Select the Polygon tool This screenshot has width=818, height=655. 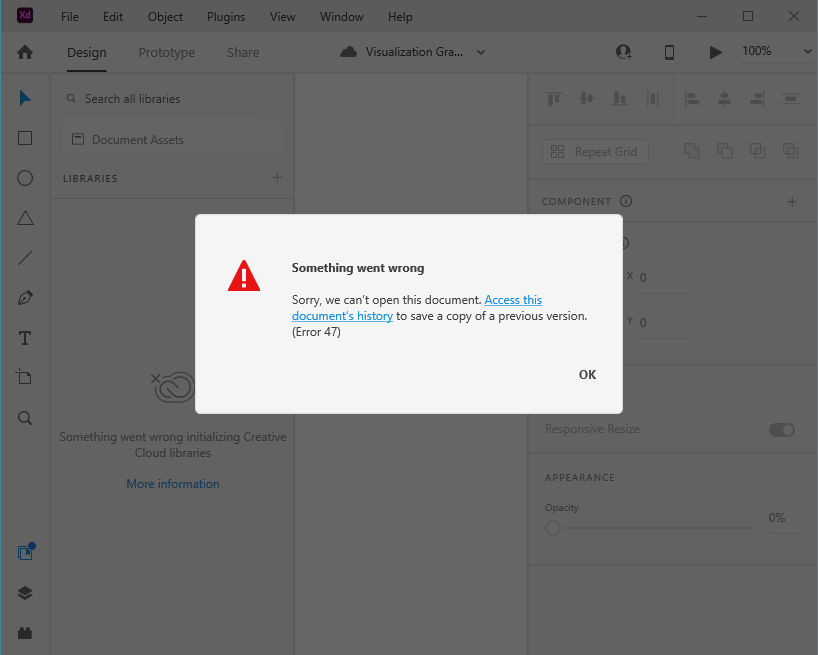pos(24,218)
